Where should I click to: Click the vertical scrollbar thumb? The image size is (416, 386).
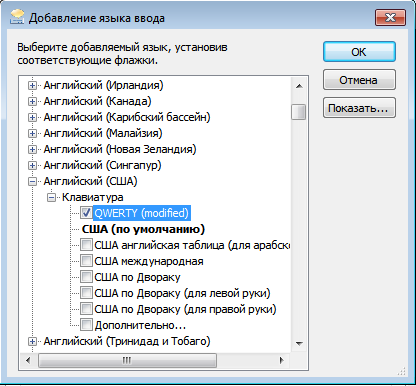[x=298, y=112]
